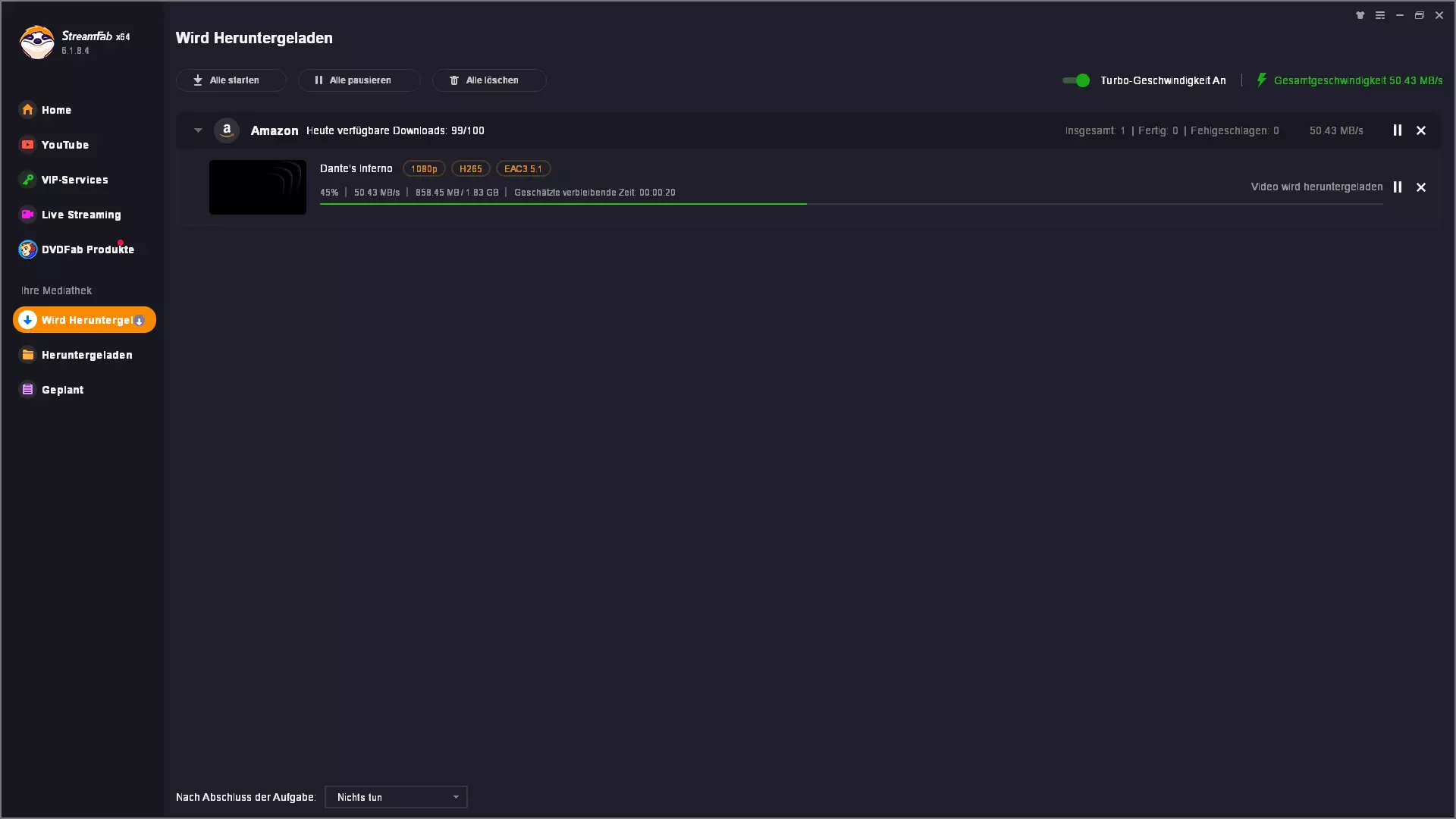Click Insgesamt: 1 counter

pos(1095,130)
